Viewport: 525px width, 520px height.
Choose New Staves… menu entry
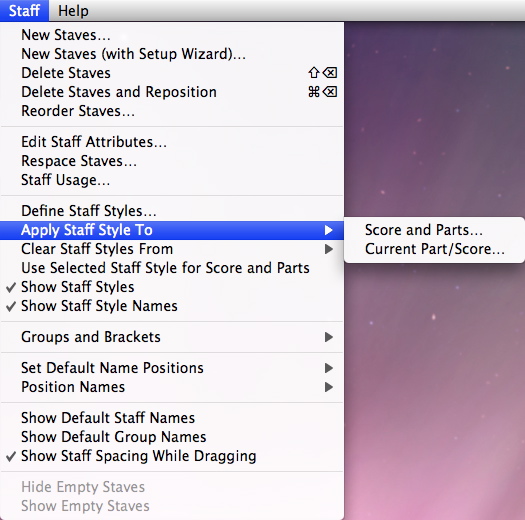pos(172,35)
